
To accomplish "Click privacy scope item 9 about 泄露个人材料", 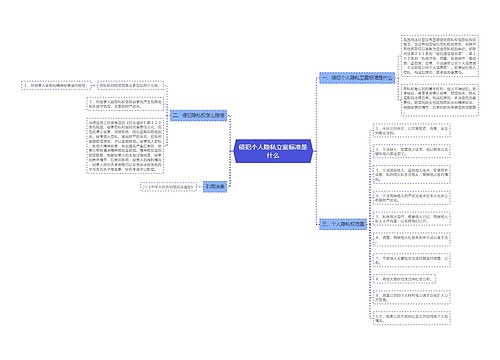I will 412,297.
